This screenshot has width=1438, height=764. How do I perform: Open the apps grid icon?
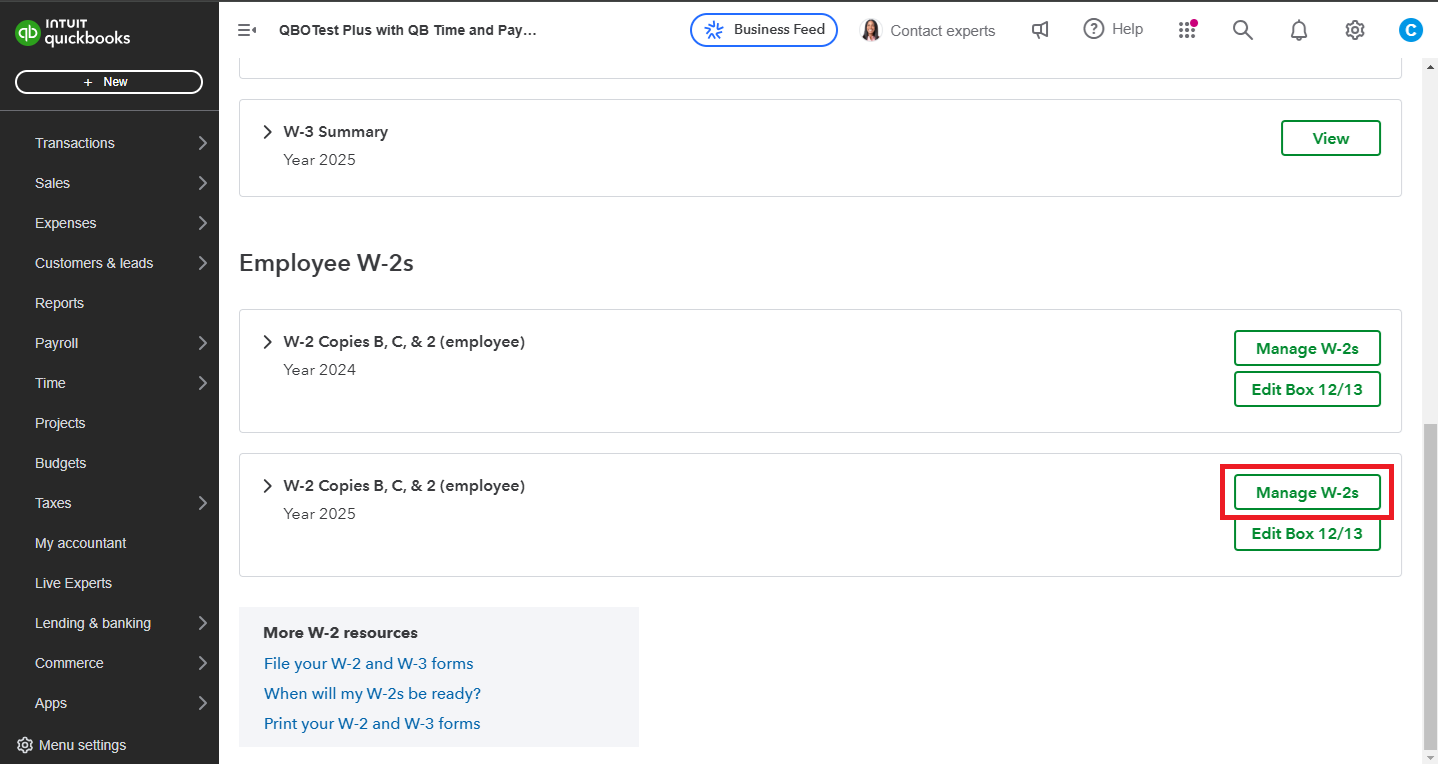[1187, 30]
